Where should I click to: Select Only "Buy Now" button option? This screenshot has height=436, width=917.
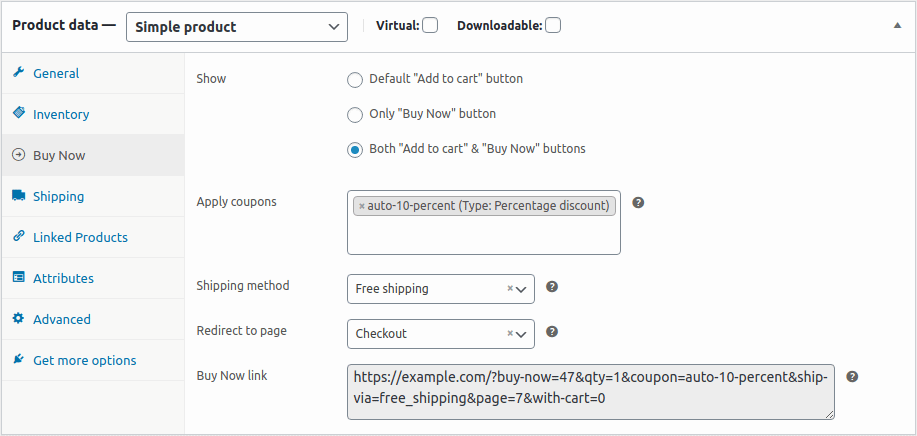point(354,115)
